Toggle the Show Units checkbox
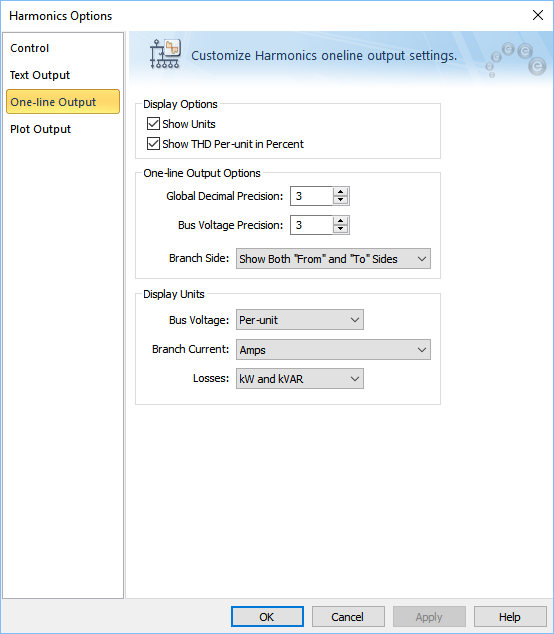Image resolution: width=554 pixels, height=634 pixels. [153, 124]
